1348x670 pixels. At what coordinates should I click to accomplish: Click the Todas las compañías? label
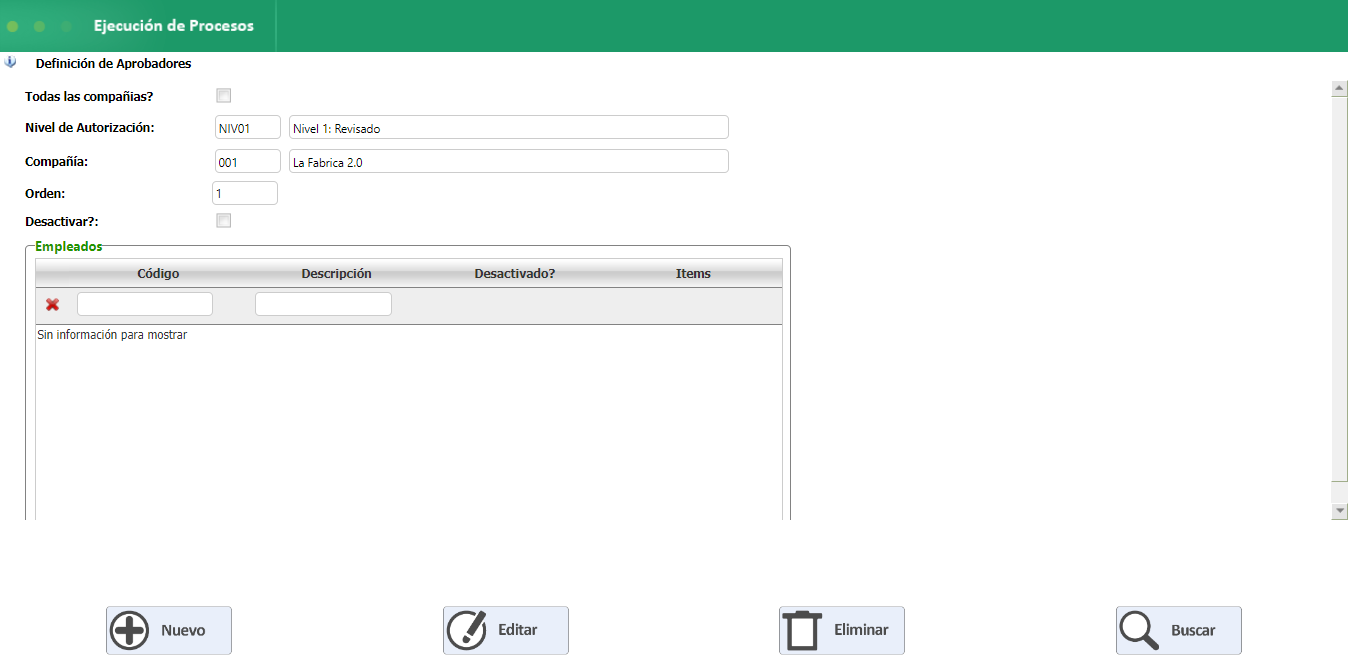click(x=89, y=96)
